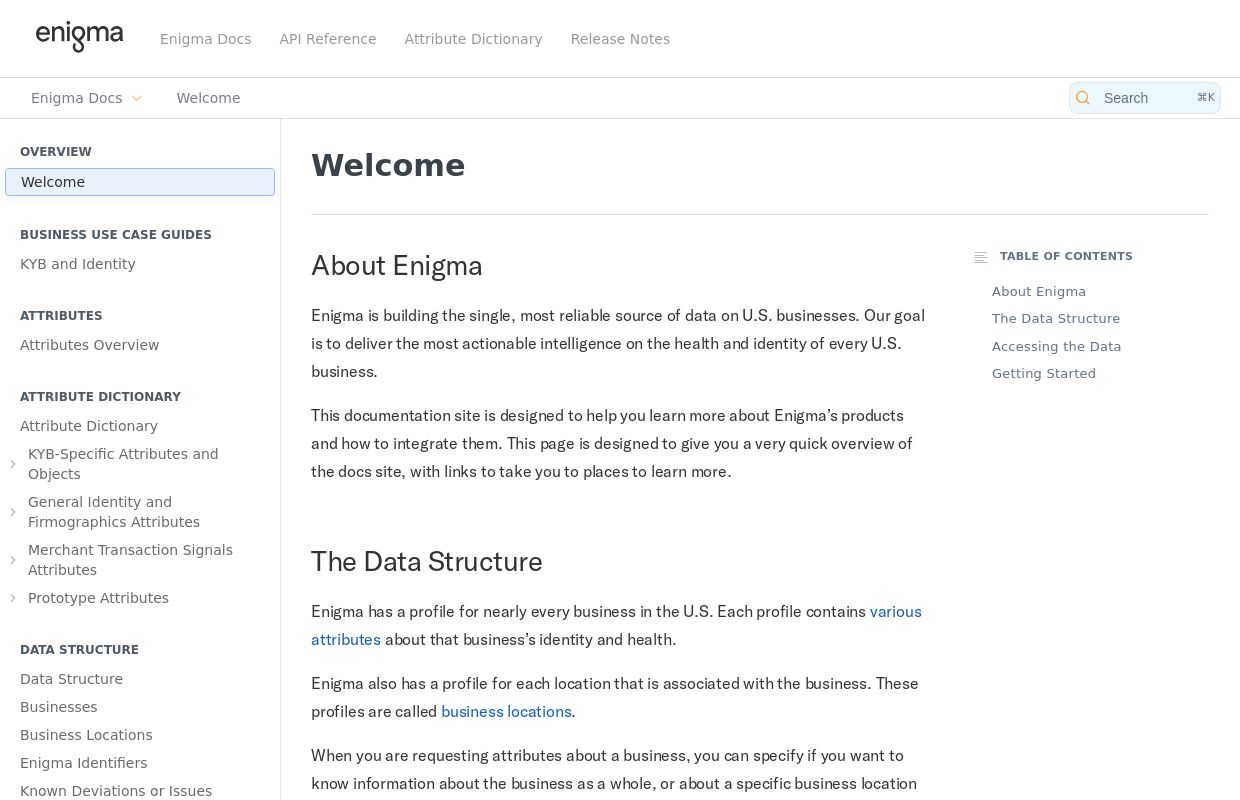Click the Enigma logo
This screenshot has height=800, width=1240.
pos(79,38)
